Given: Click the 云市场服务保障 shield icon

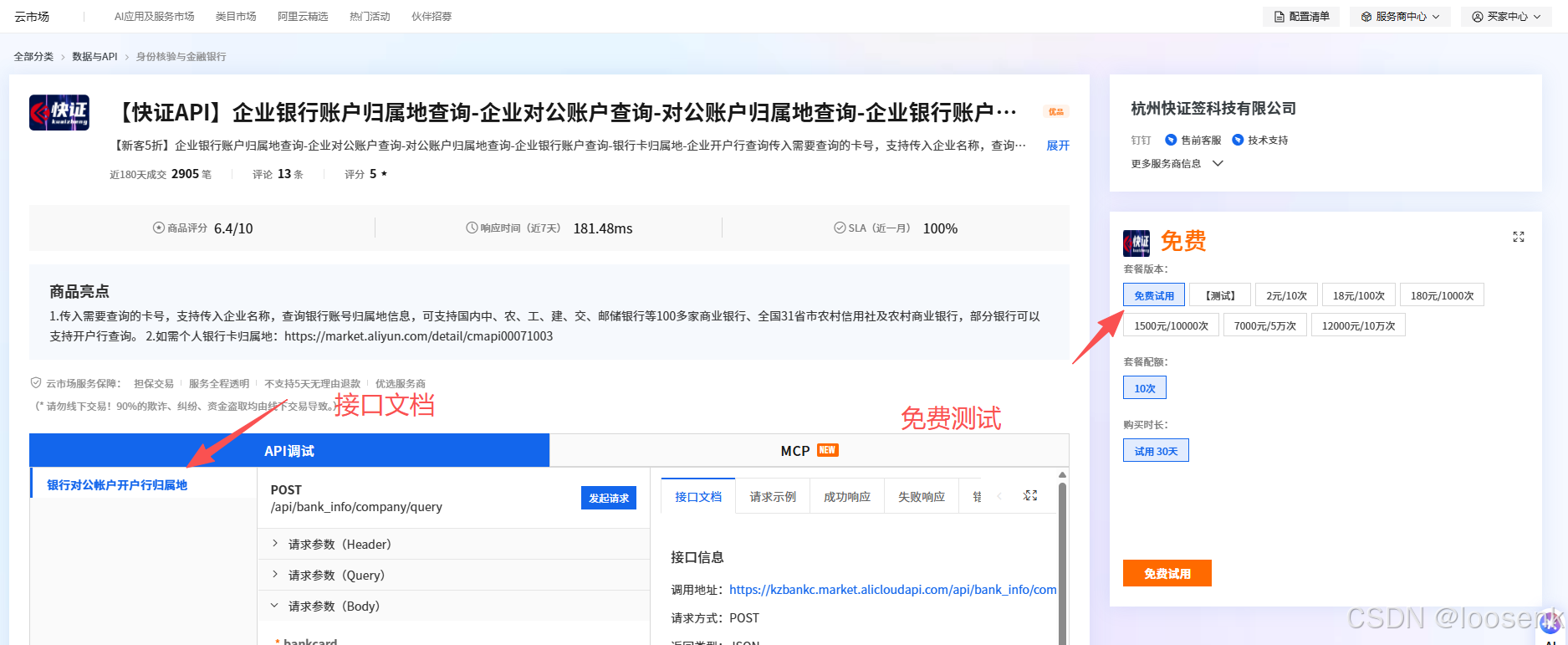Looking at the screenshot, I should coord(36,383).
